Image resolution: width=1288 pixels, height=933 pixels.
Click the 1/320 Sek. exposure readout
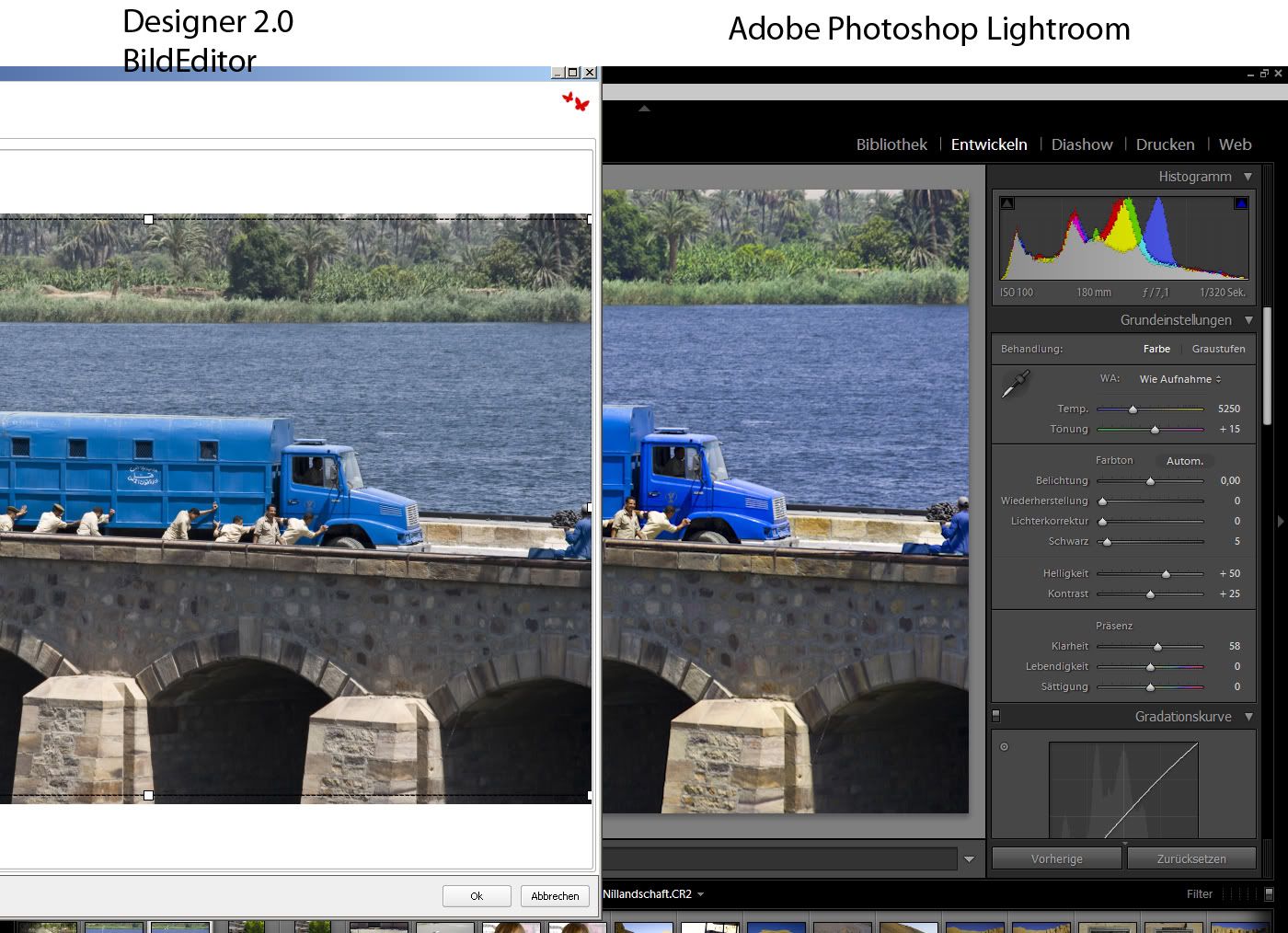tap(1223, 293)
